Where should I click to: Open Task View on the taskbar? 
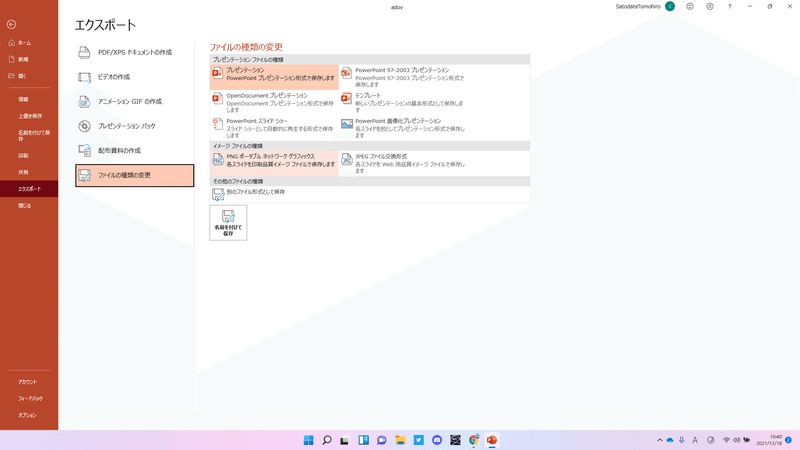pos(345,440)
